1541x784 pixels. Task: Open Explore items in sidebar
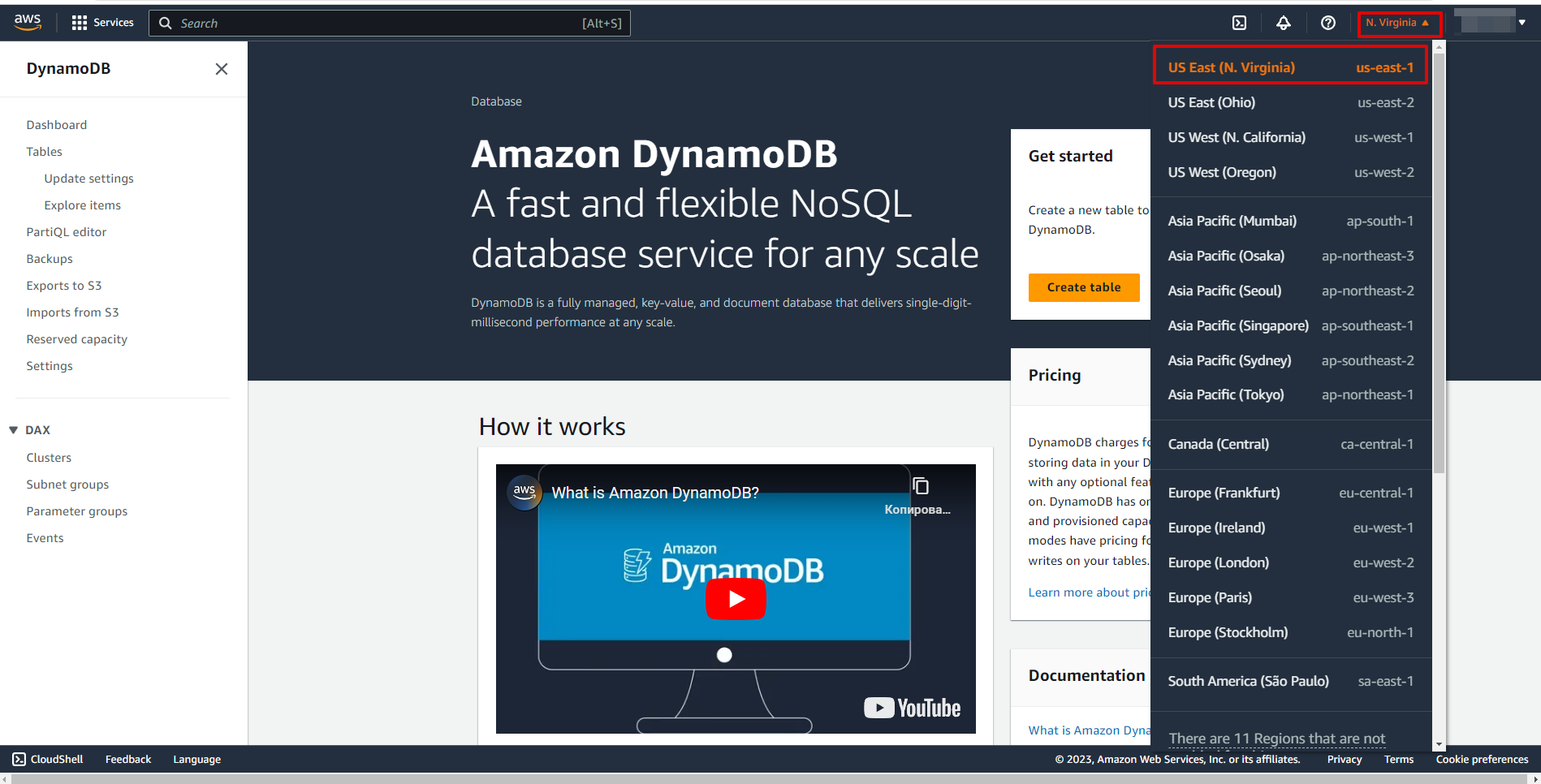click(83, 205)
